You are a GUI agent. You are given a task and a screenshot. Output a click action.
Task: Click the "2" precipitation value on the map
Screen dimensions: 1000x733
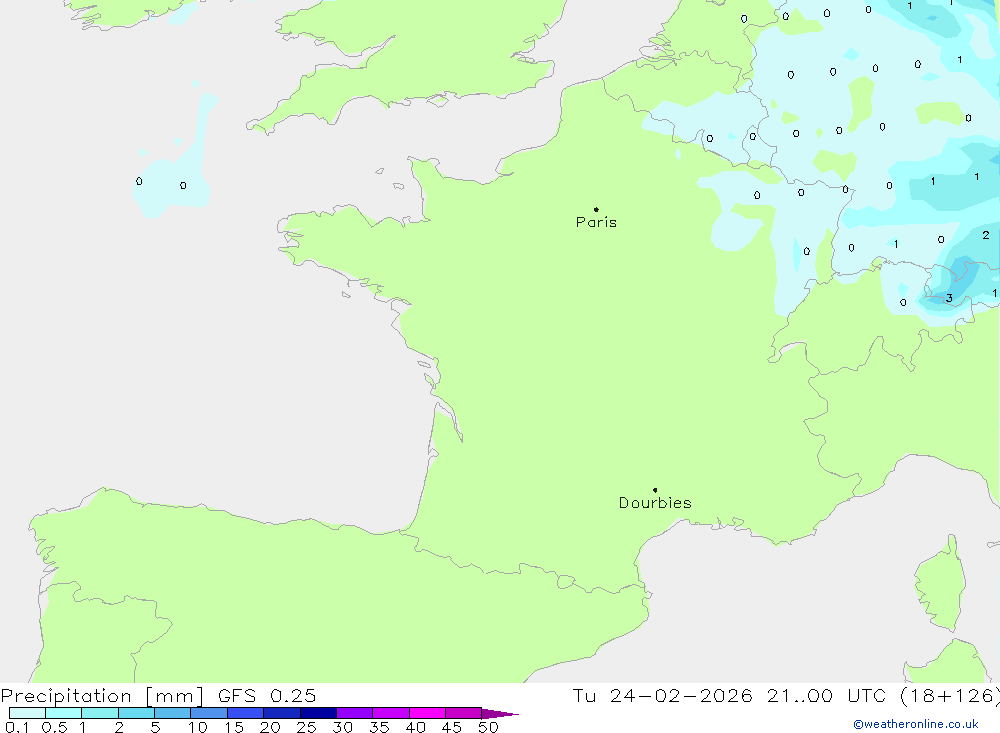tap(986, 235)
